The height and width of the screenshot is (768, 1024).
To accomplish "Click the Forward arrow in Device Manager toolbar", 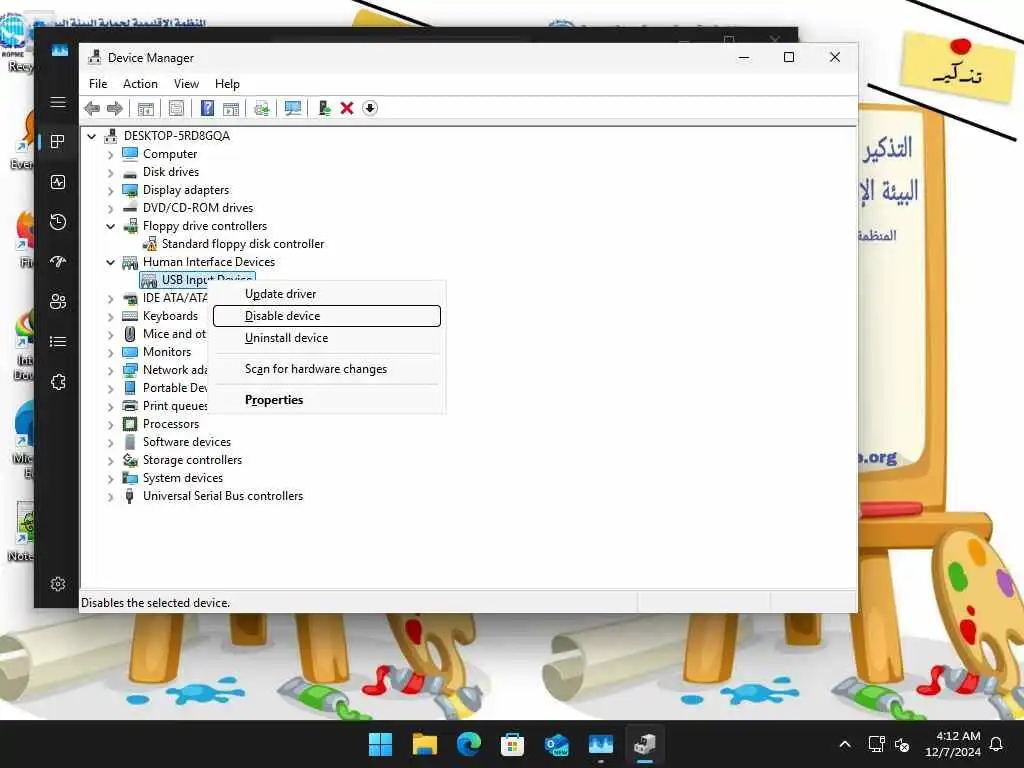I will [114, 108].
